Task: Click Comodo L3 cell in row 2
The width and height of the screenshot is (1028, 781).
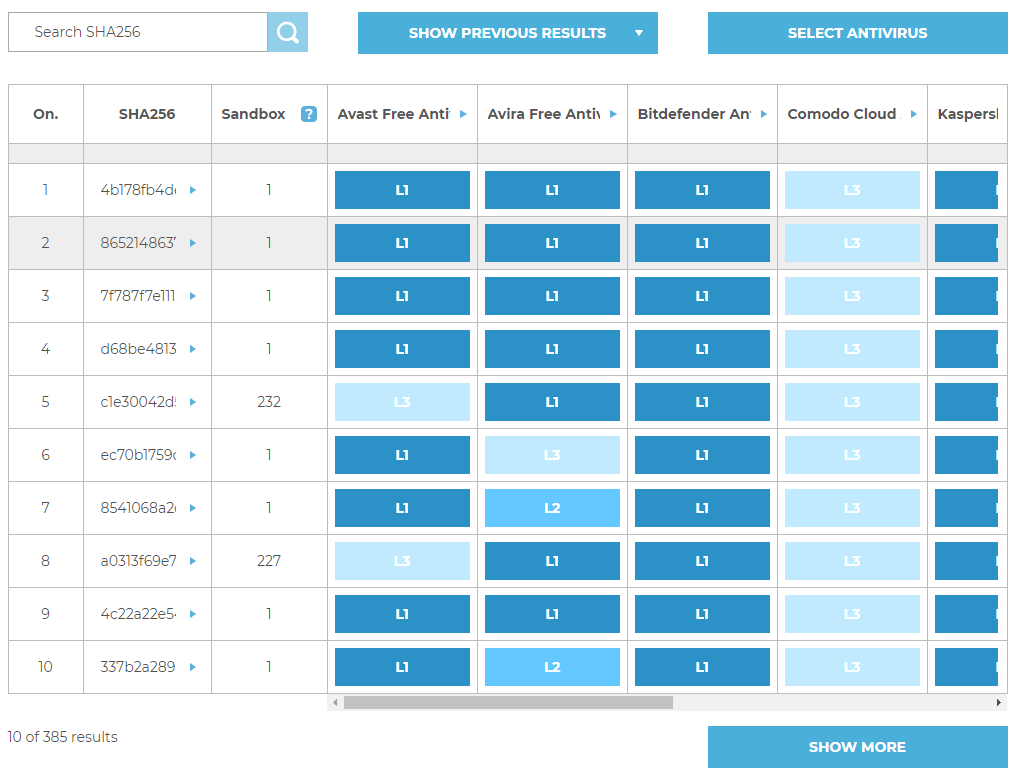Action: (852, 243)
